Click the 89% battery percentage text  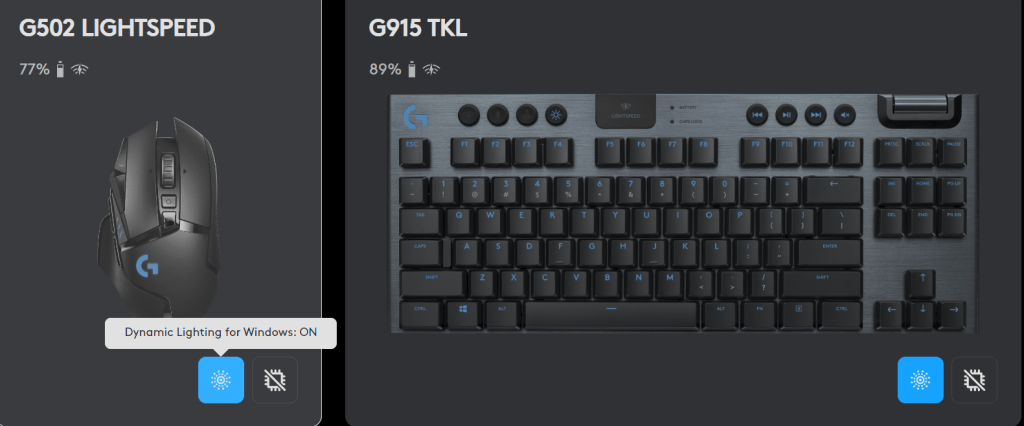coord(385,69)
